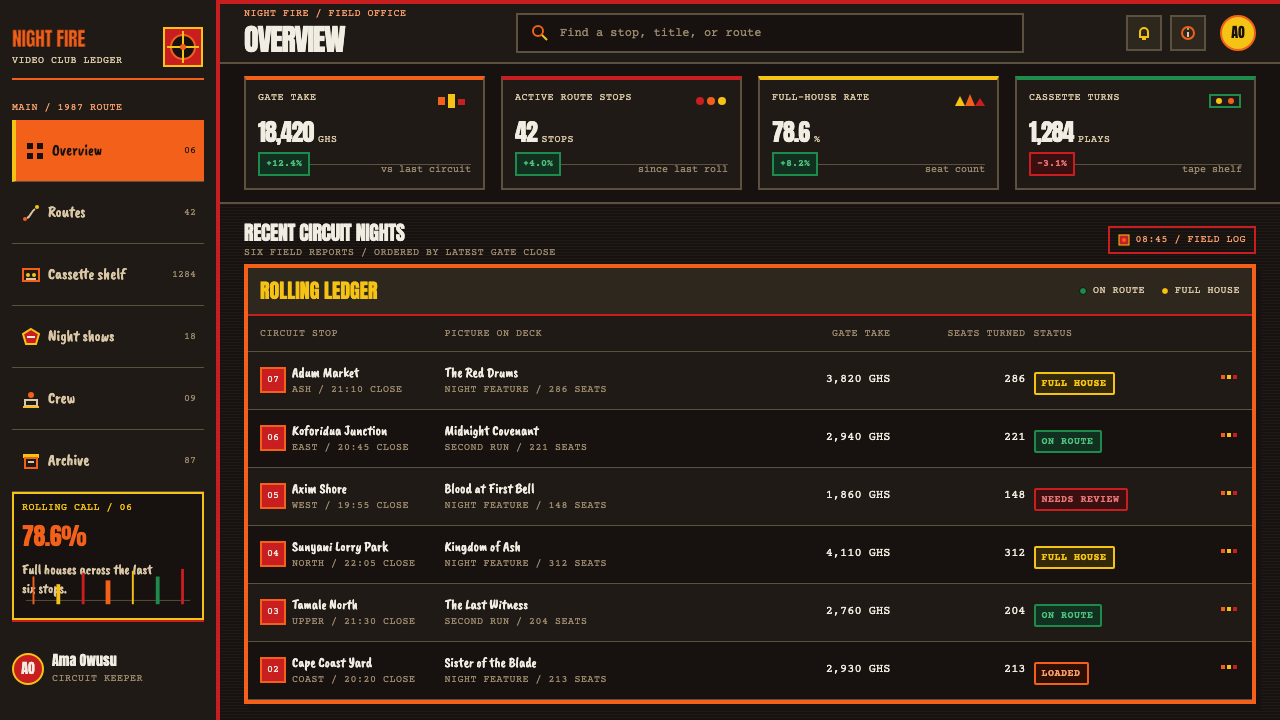Screen dimensions: 1280x720
Task: Click the On Route legend item
Action: click(x=1112, y=291)
